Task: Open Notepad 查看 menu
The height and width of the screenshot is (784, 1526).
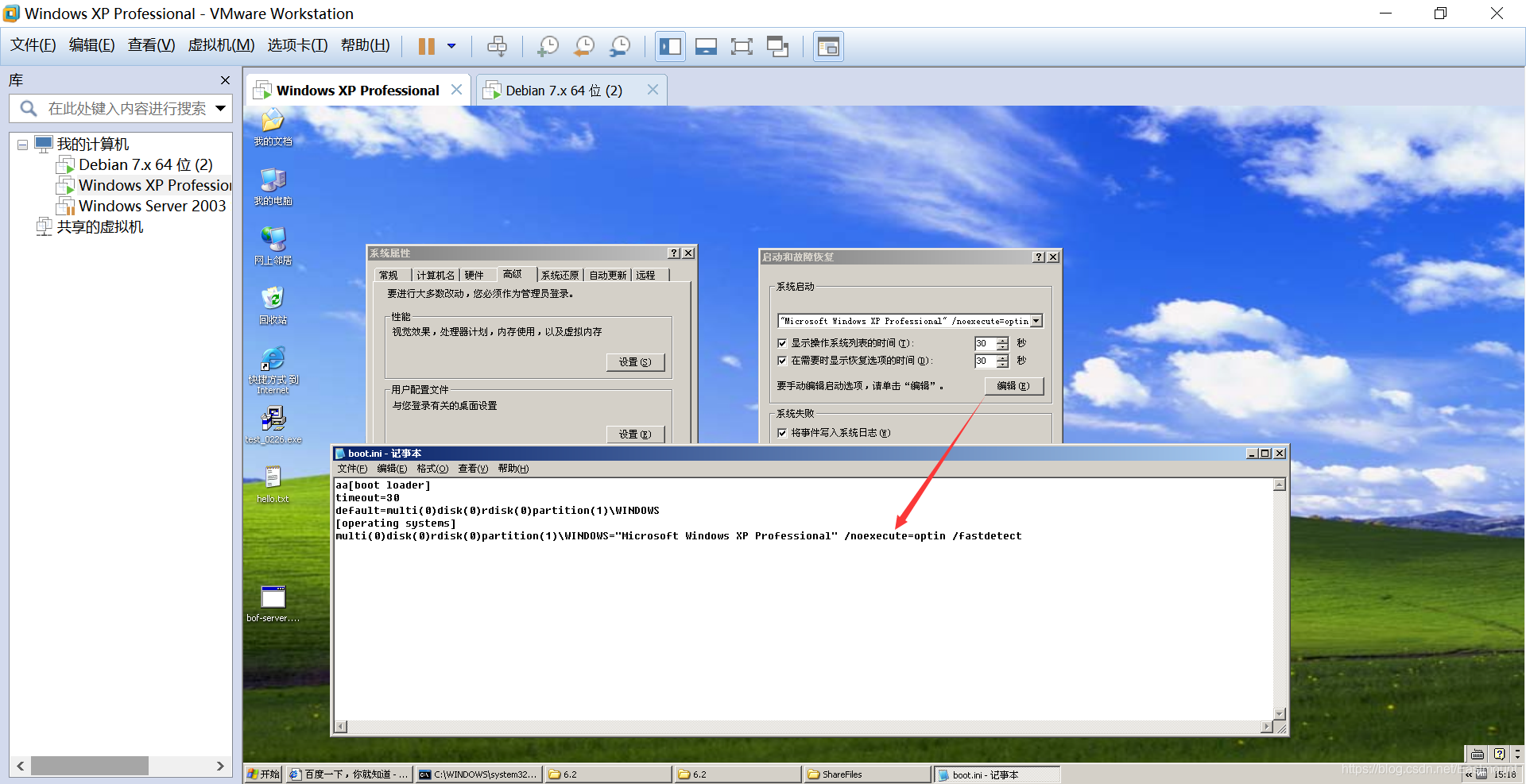Action: [x=473, y=469]
